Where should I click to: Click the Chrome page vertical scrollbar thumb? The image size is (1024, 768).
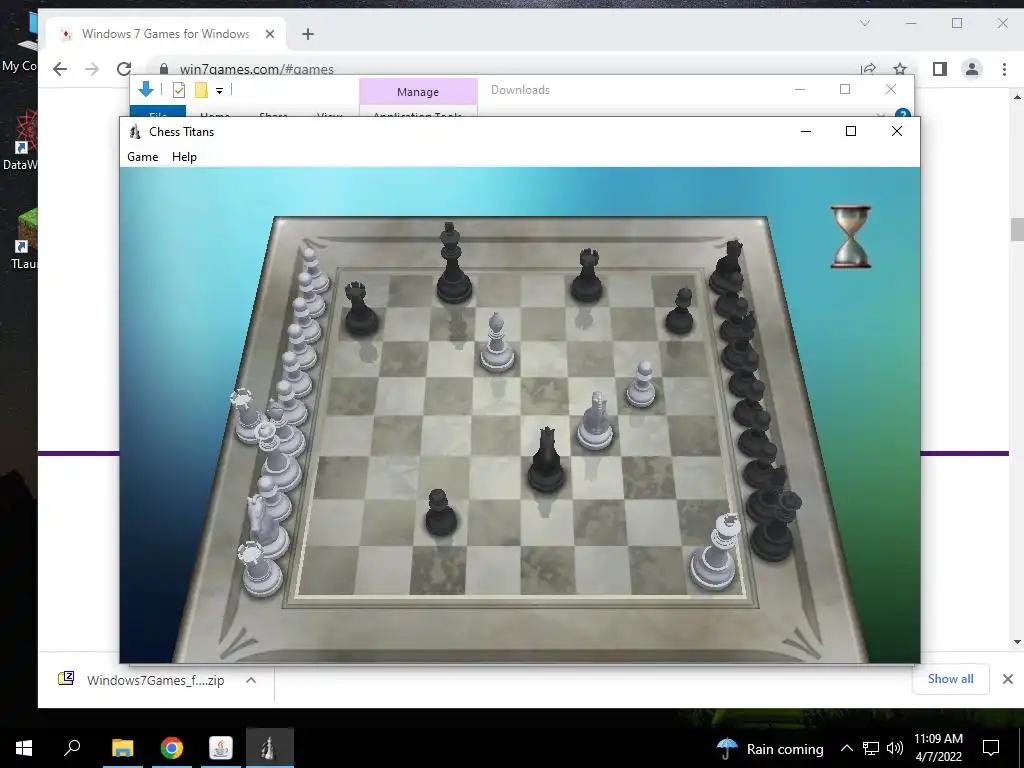[x=1017, y=229]
